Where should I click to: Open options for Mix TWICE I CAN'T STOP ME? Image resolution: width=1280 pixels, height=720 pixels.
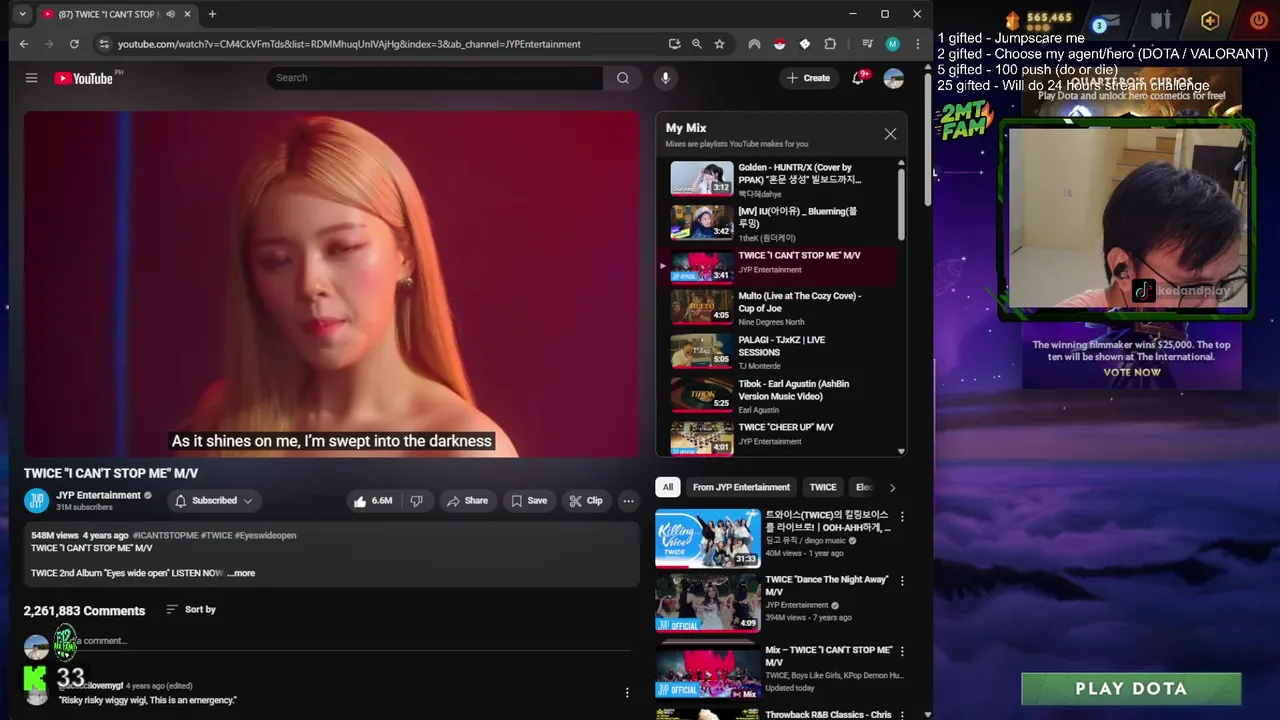point(902,652)
